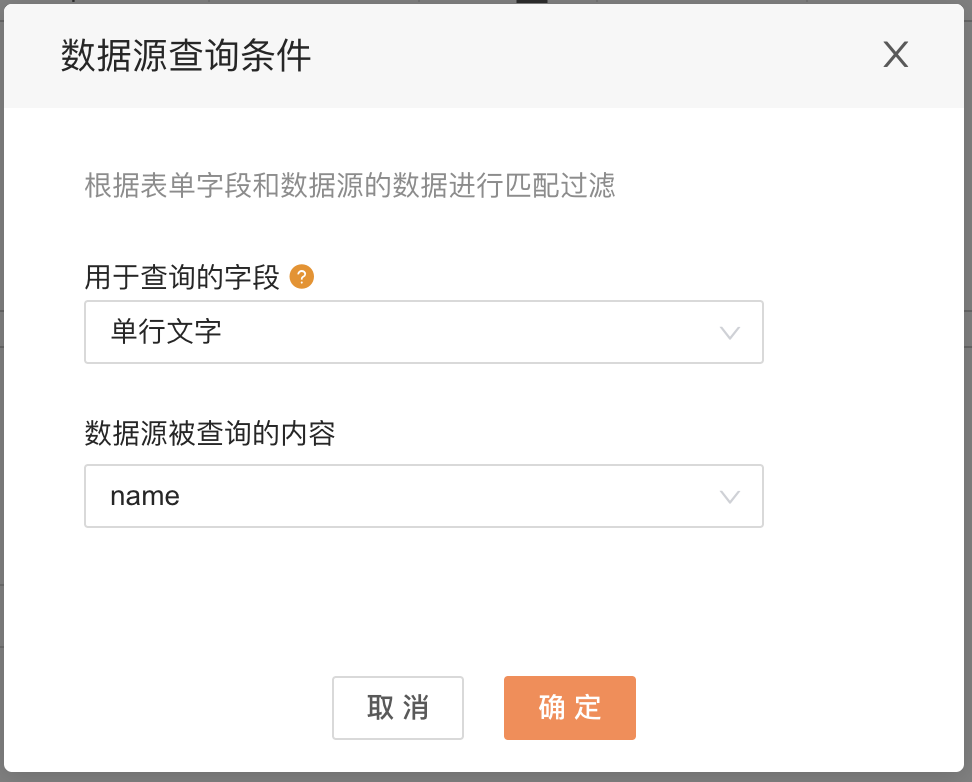
Task: Click empty space between 取消 and 确定
Action: click(484, 708)
